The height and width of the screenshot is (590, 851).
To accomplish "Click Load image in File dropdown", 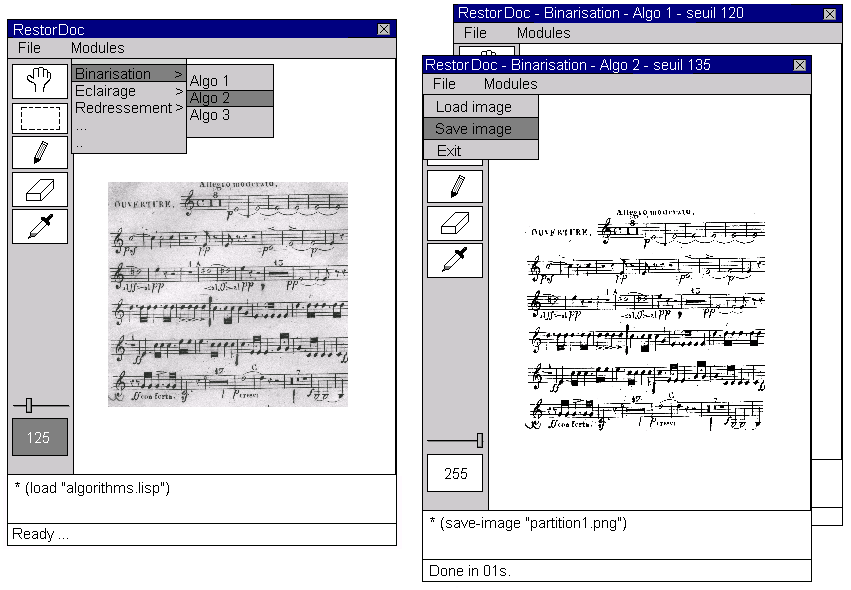I will pyautogui.click(x=481, y=107).
